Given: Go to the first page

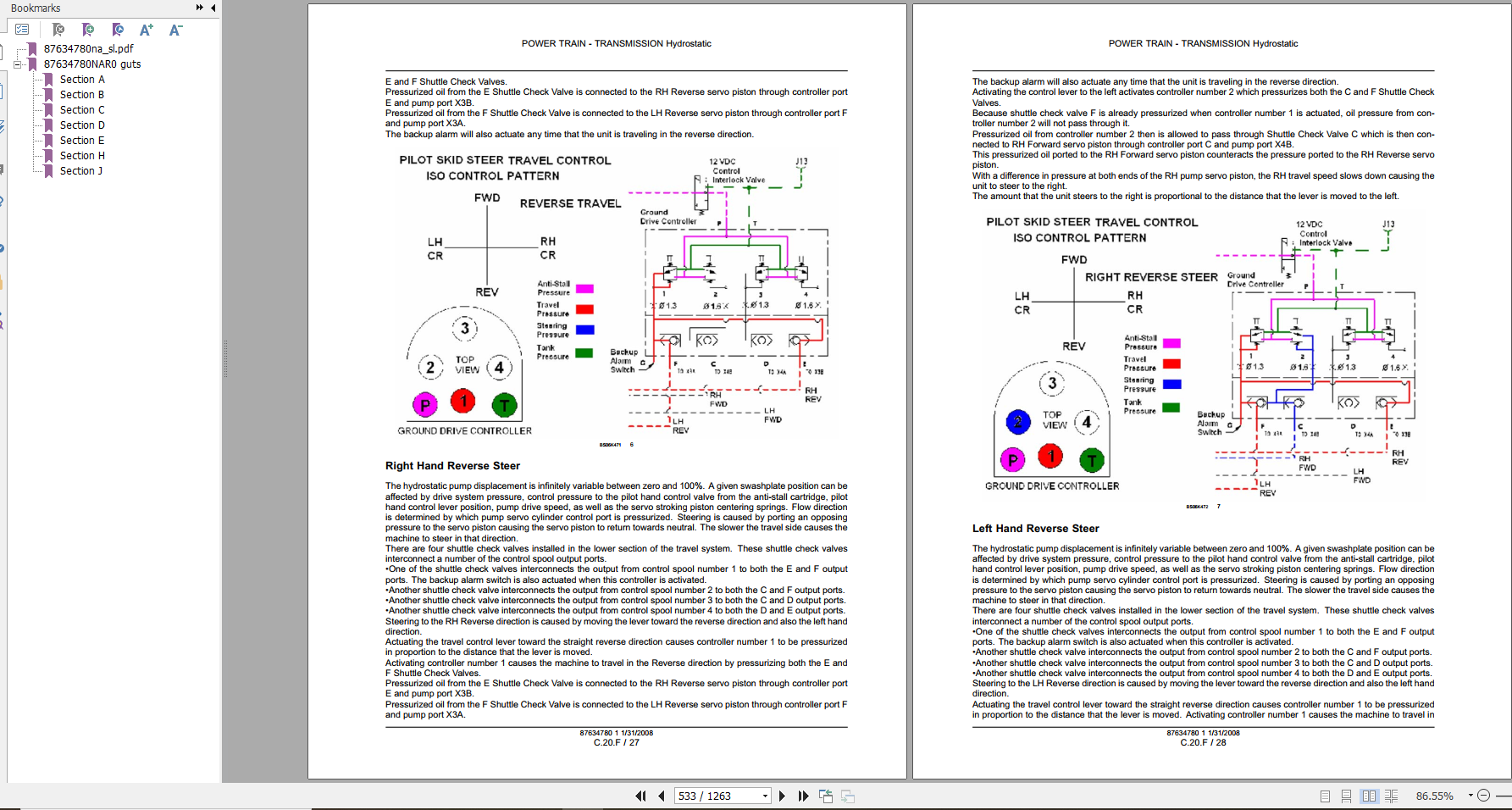Looking at the screenshot, I should 640,796.
